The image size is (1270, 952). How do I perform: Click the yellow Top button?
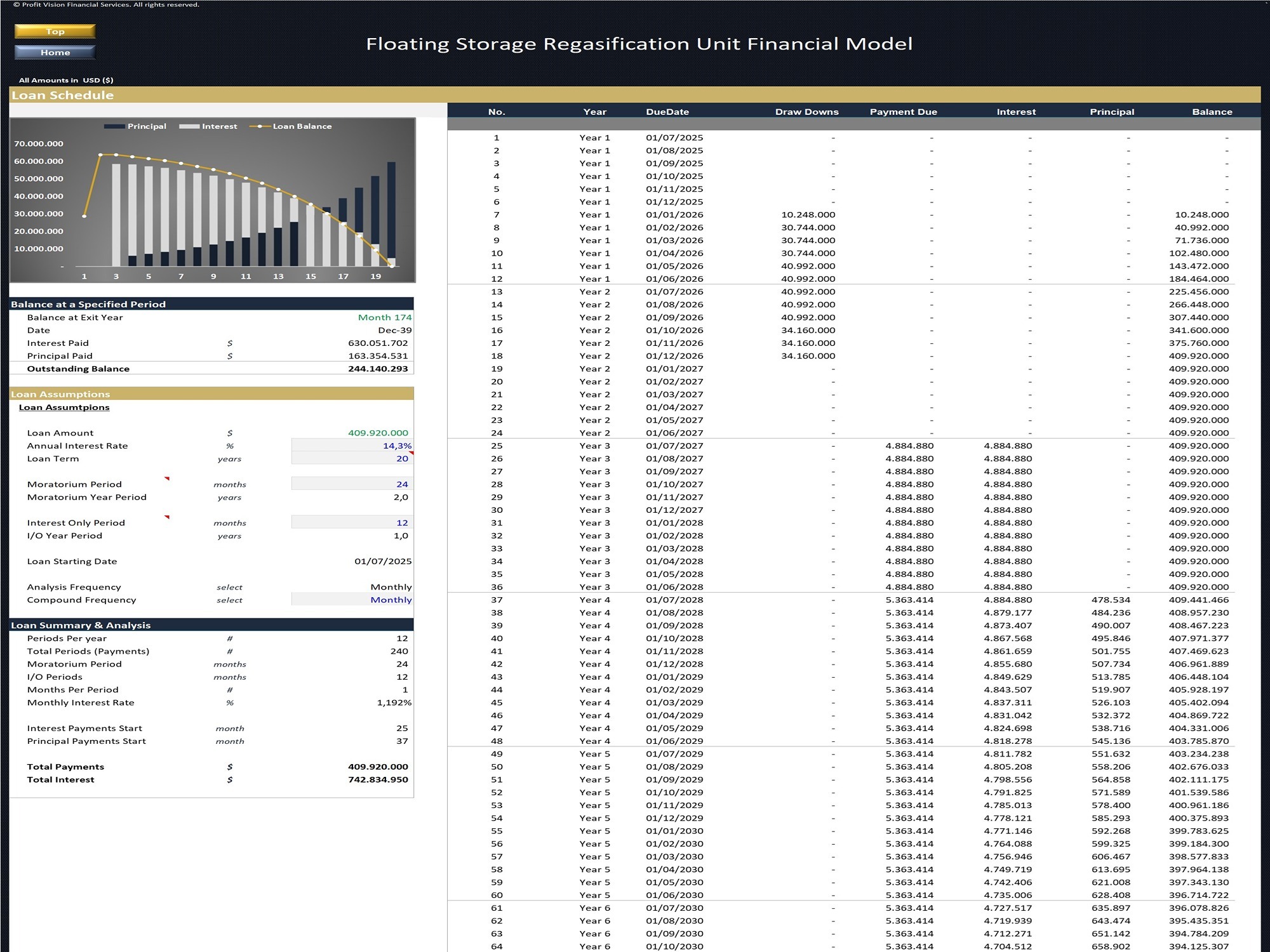[x=55, y=31]
